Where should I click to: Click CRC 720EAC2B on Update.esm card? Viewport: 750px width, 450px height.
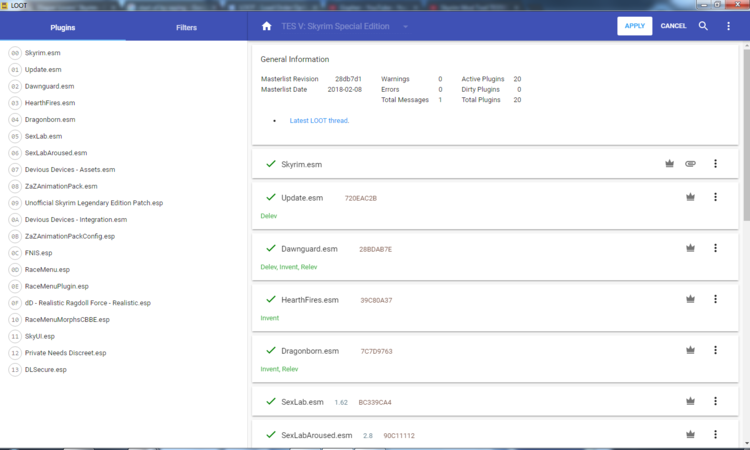(361, 198)
